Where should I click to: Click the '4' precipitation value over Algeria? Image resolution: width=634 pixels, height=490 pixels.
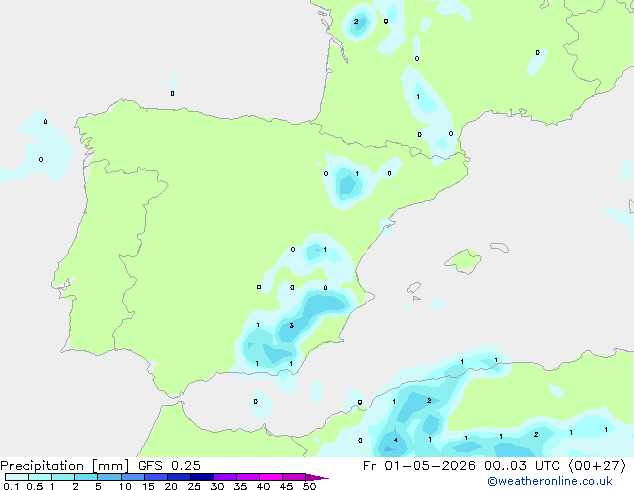[395, 440]
